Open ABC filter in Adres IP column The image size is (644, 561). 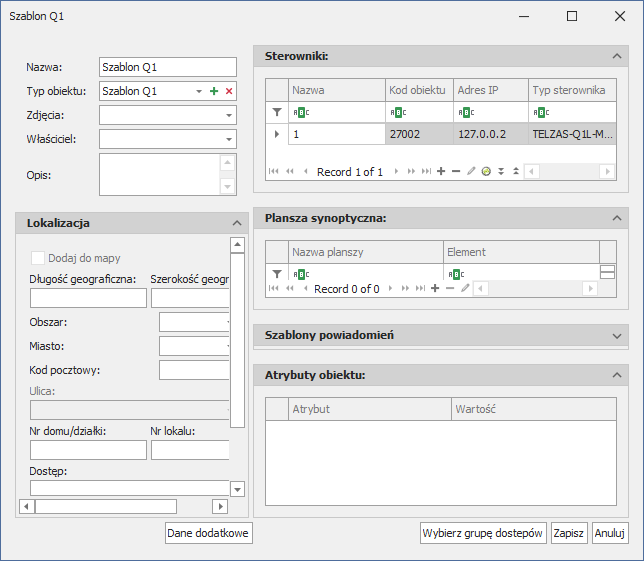[466, 113]
